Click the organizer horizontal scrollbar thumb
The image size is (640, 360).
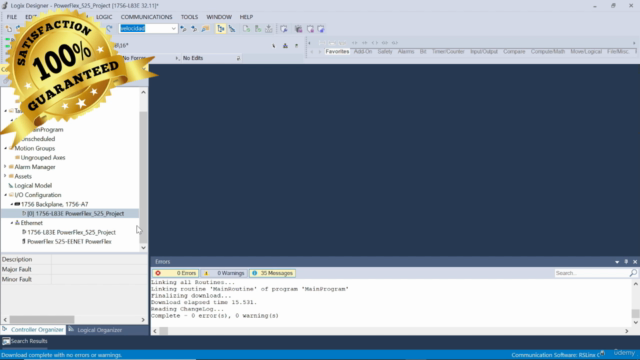click(42, 320)
